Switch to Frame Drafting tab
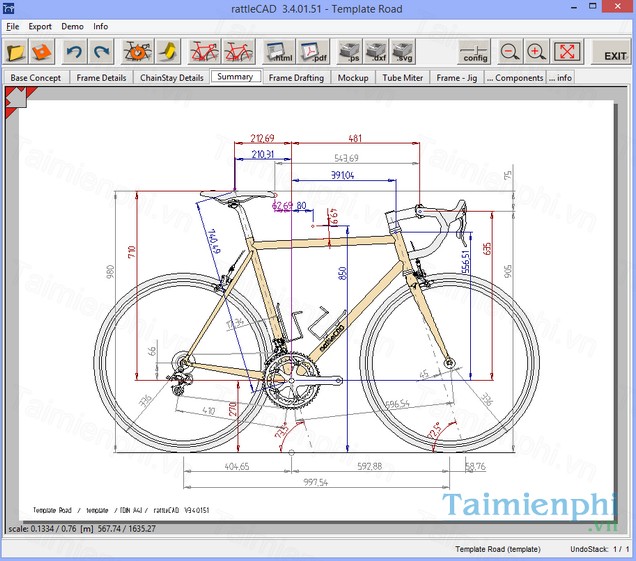Image resolution: width=636 pixels, height=561 pixels. coord(296,77)
